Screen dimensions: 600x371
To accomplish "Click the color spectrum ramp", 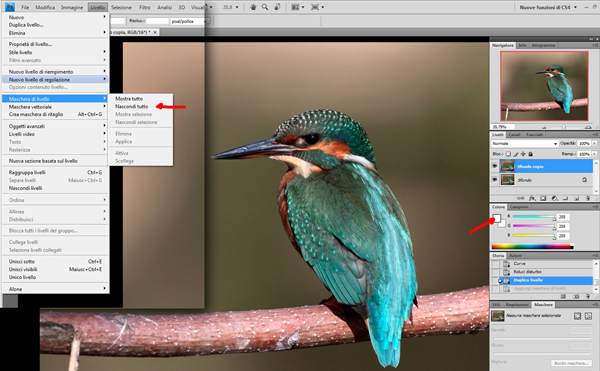I will pos(532,246).
